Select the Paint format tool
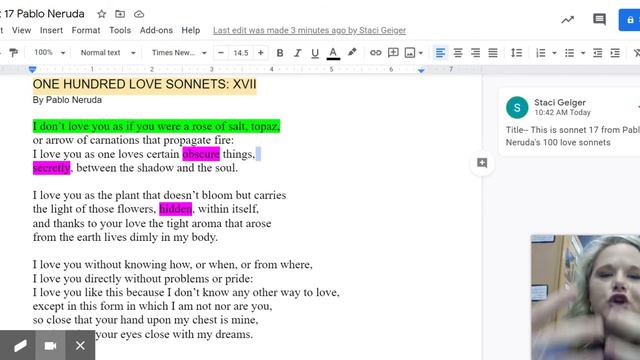This screenshot has width=640, height=360. 13,53
